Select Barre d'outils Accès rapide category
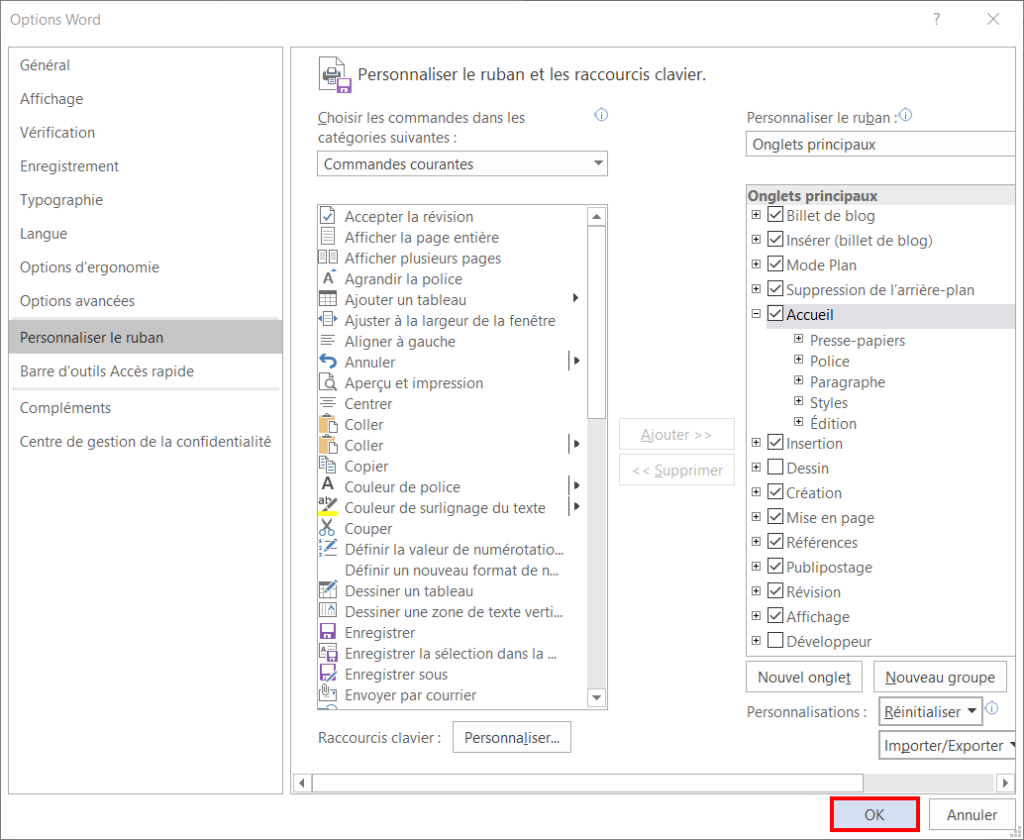The height and width of the screenshot is (840, 1024). click(146, 372)
